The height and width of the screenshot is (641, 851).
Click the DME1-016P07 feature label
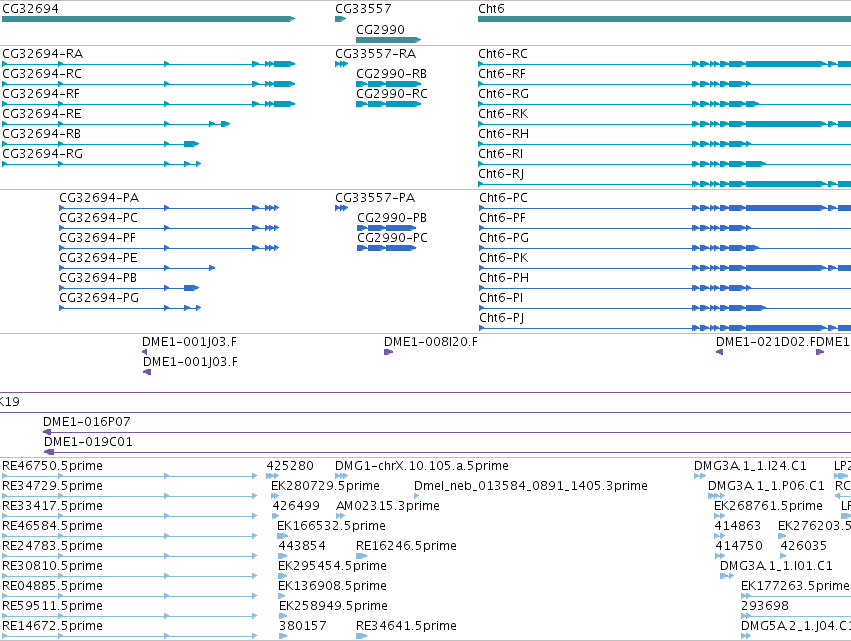(x=87, y=422)
